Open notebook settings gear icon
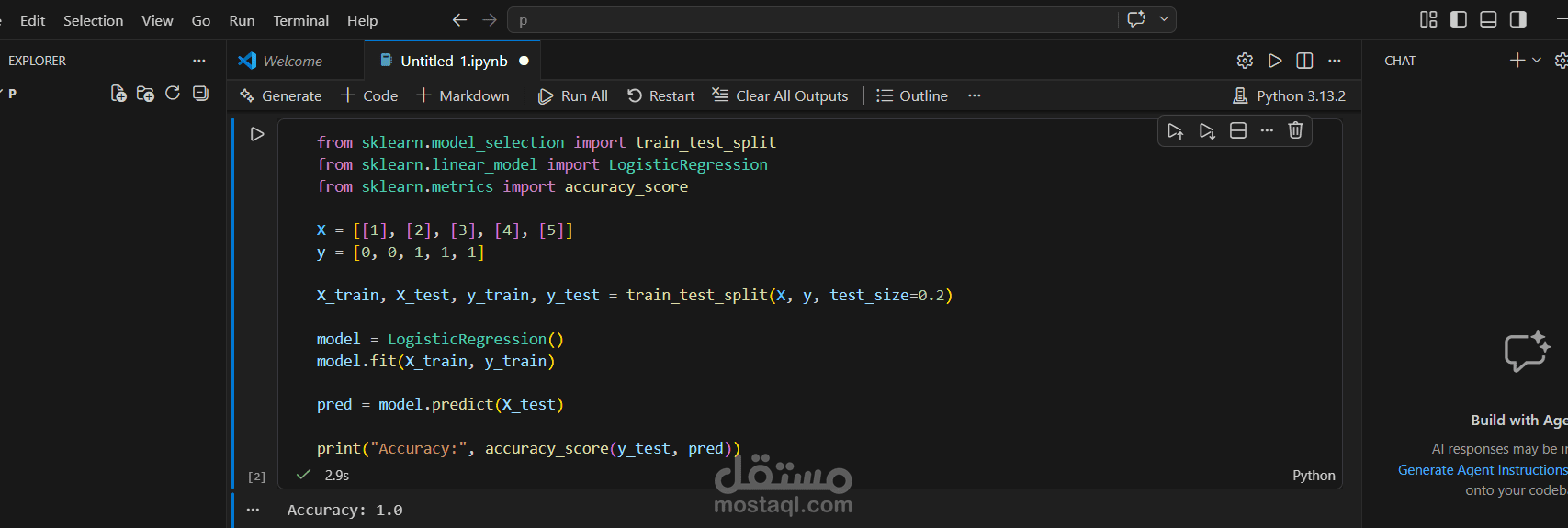1568x528 pixels. pyautogui.click(x=1245, y=61)
